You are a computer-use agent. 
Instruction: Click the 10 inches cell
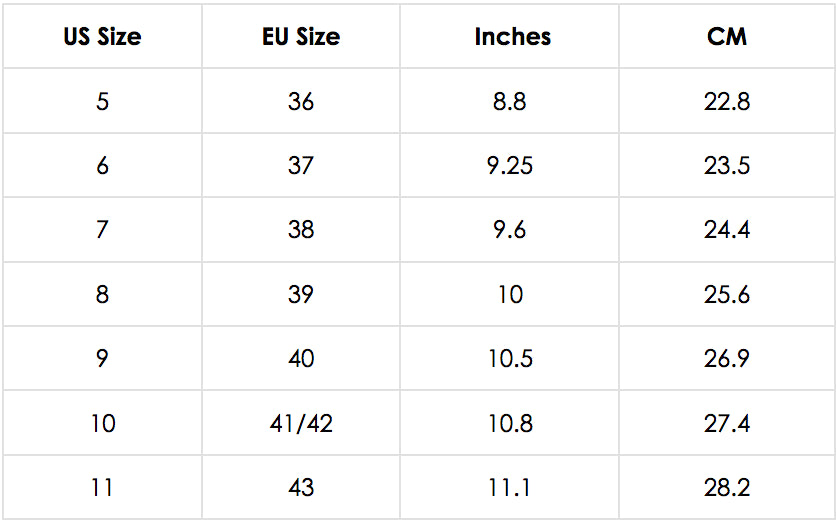pyautogui.click(x=509, y=294)
